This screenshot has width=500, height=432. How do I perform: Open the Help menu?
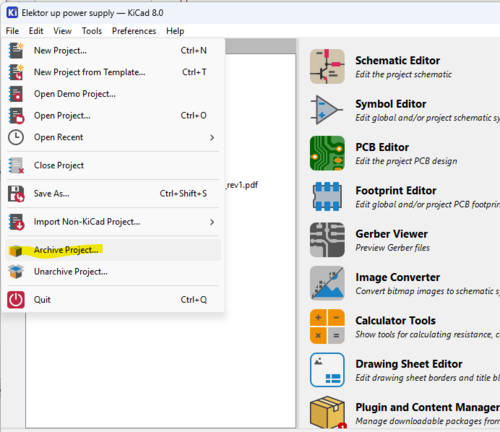click(175, 31)
